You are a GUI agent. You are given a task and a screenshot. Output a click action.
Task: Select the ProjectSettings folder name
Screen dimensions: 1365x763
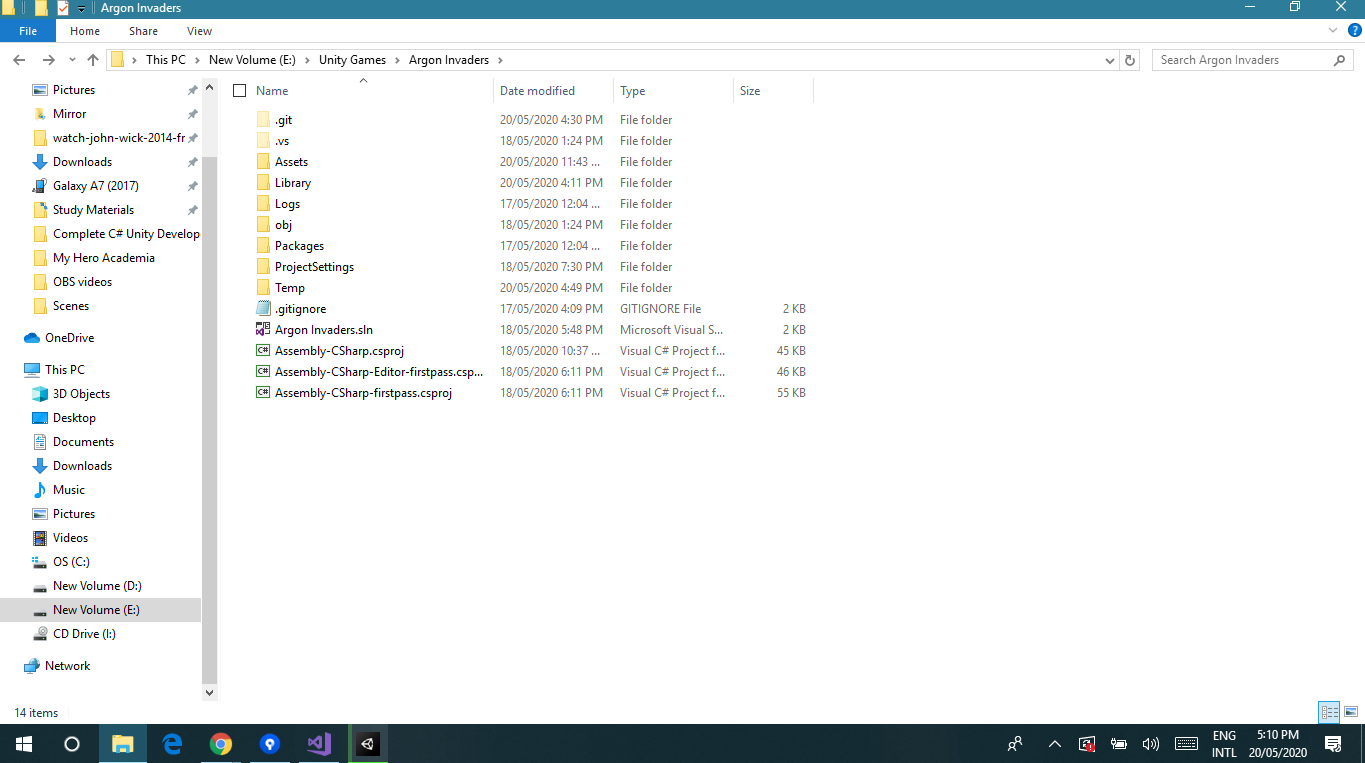click(314, 267)
